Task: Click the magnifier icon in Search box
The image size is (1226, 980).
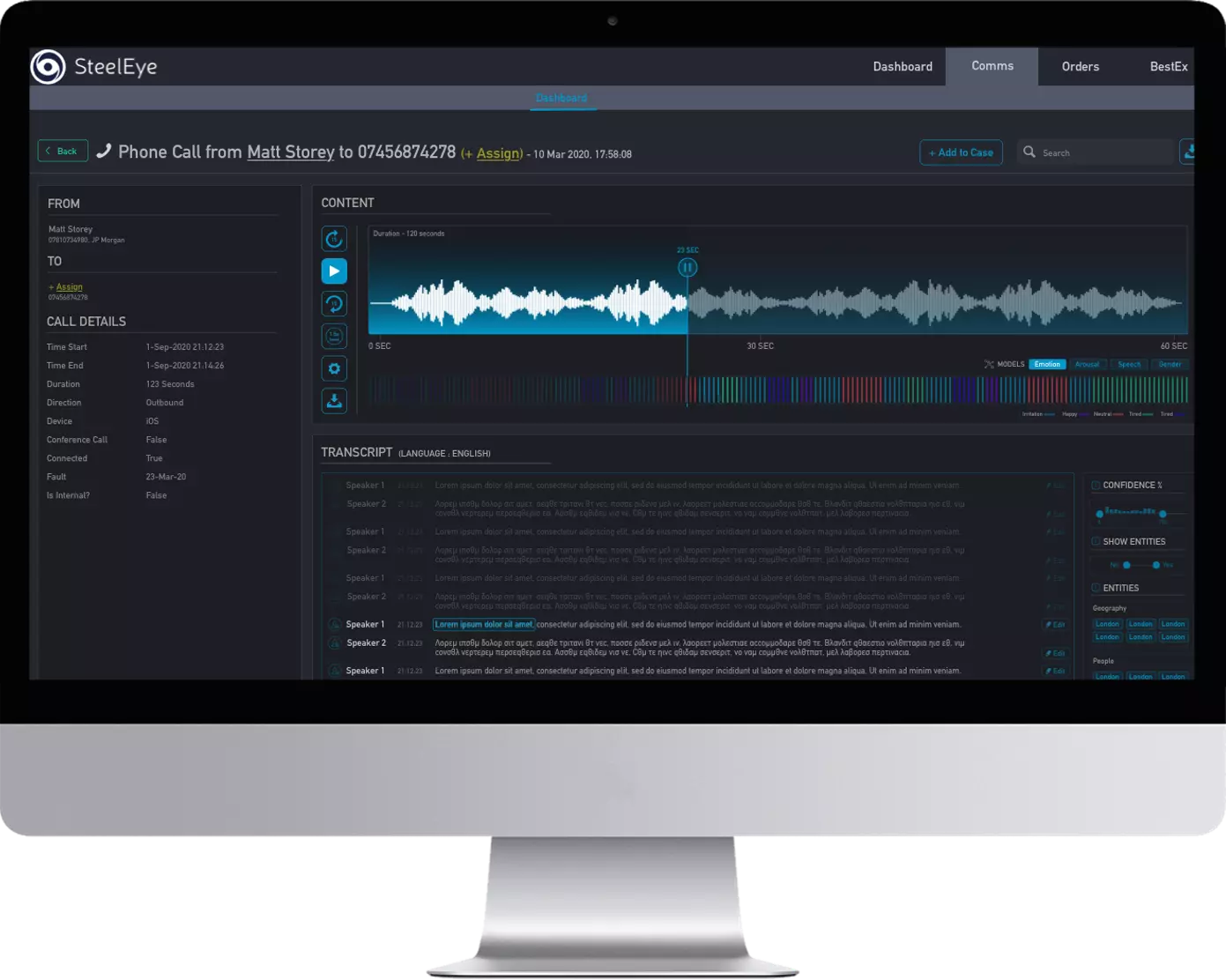Action: (x=1029, y=152)
